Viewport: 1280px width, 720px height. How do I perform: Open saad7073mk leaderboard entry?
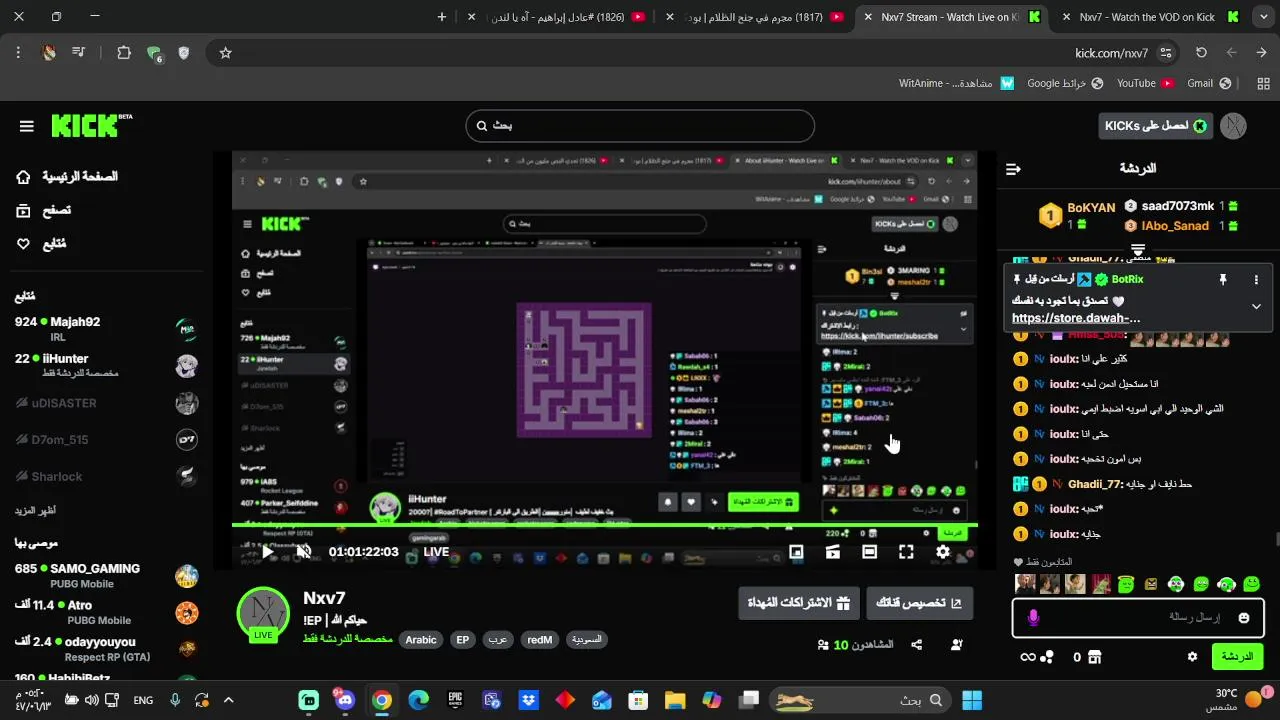coord(1181,206)
